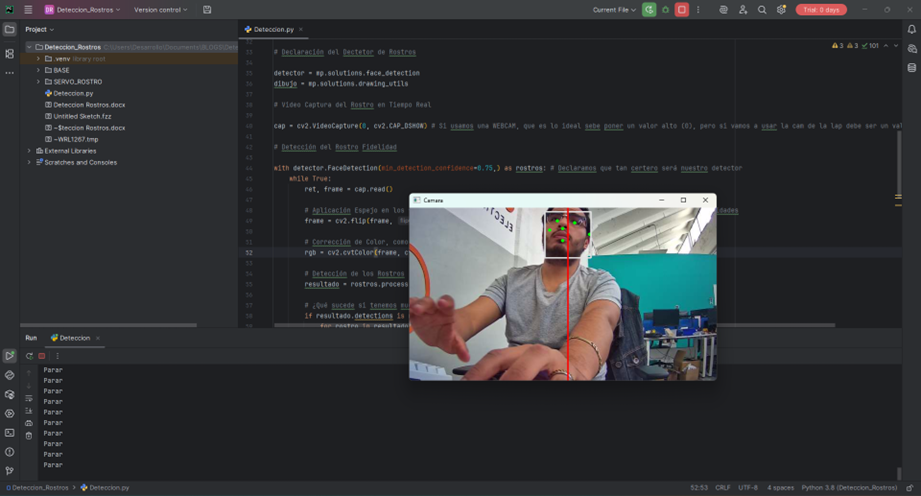Image resolution: width=921 pixels, height=496 pixels.
Task: Open the Current File run configuration dropdown
Action: (x=615, y=10)
